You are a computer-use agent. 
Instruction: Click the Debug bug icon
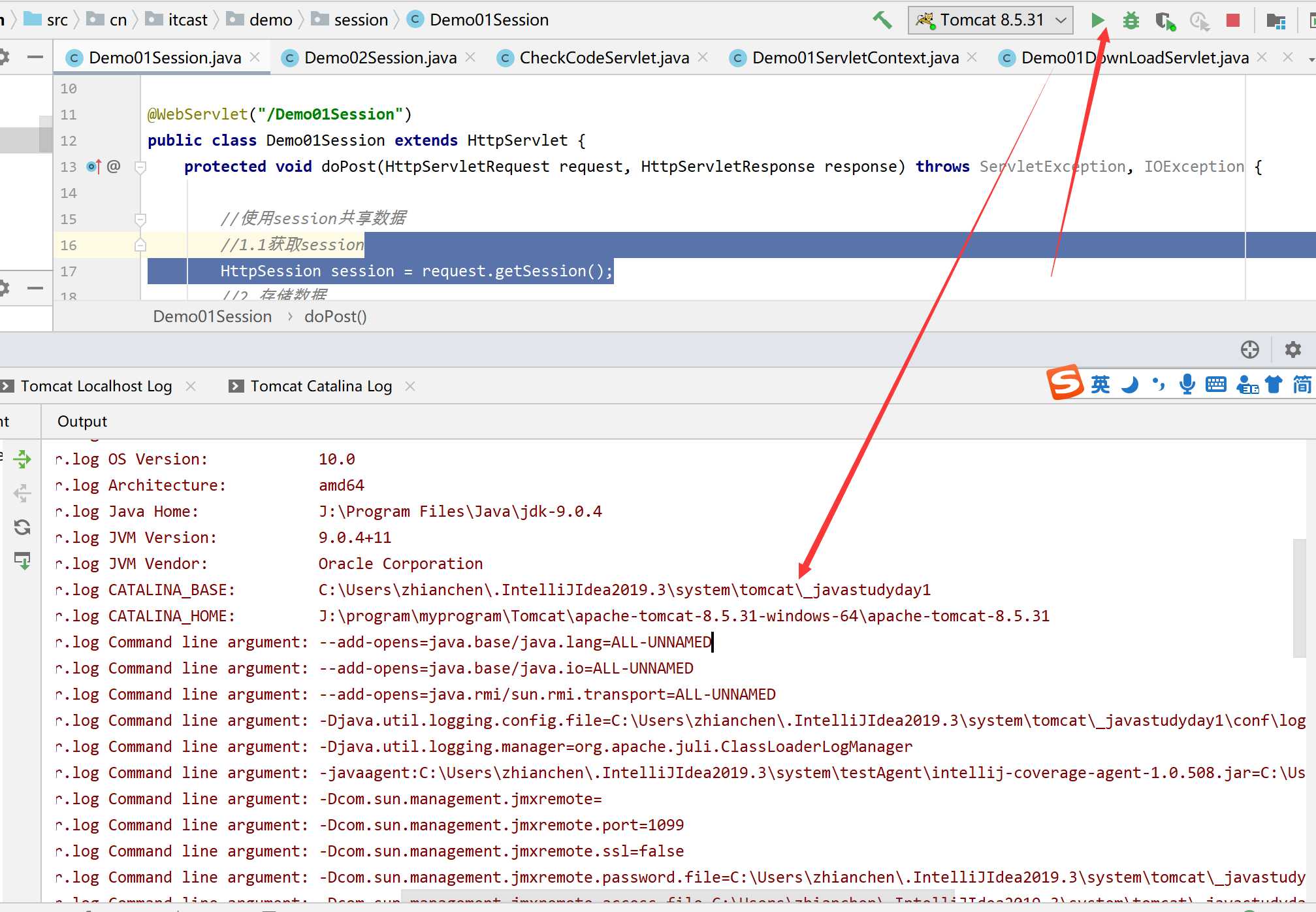point(1131,20)
